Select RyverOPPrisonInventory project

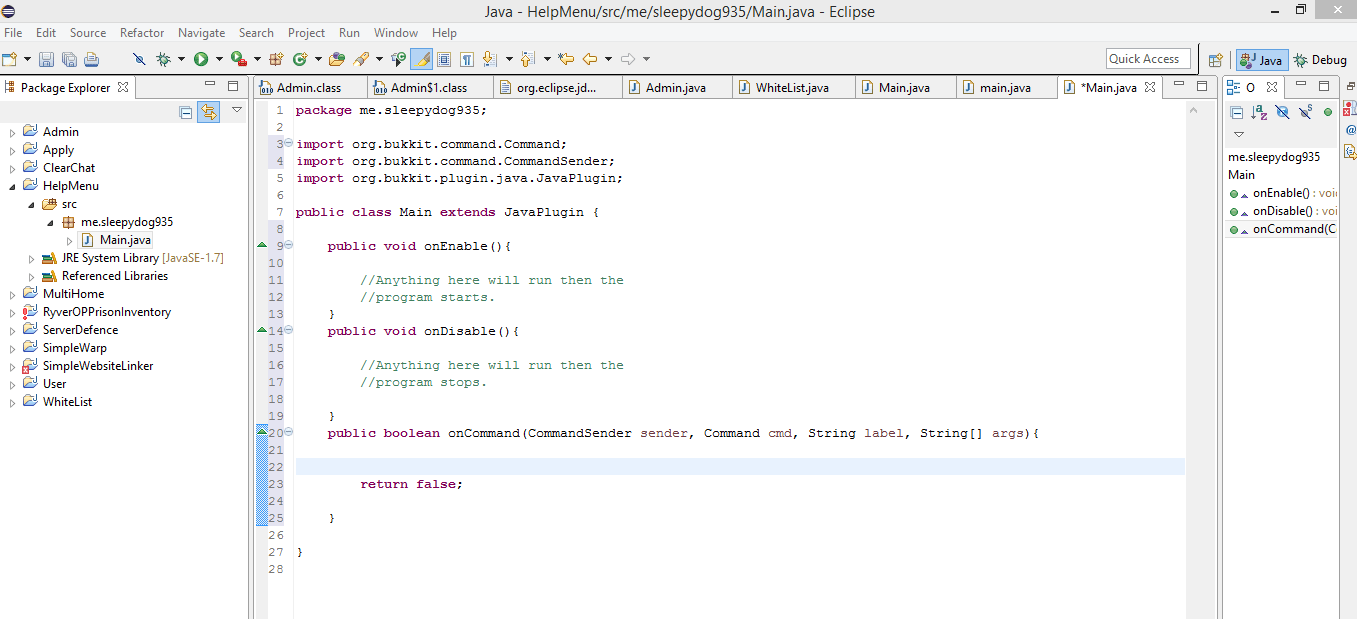pos(106,312)
